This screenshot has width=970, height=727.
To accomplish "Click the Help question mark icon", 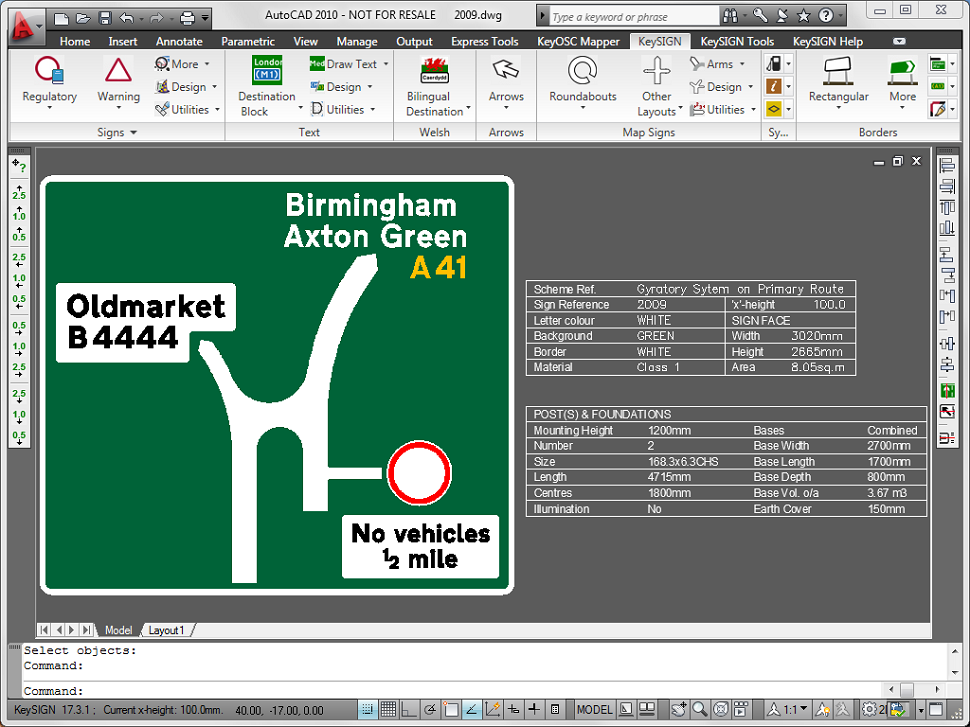I will click(825, 15).
